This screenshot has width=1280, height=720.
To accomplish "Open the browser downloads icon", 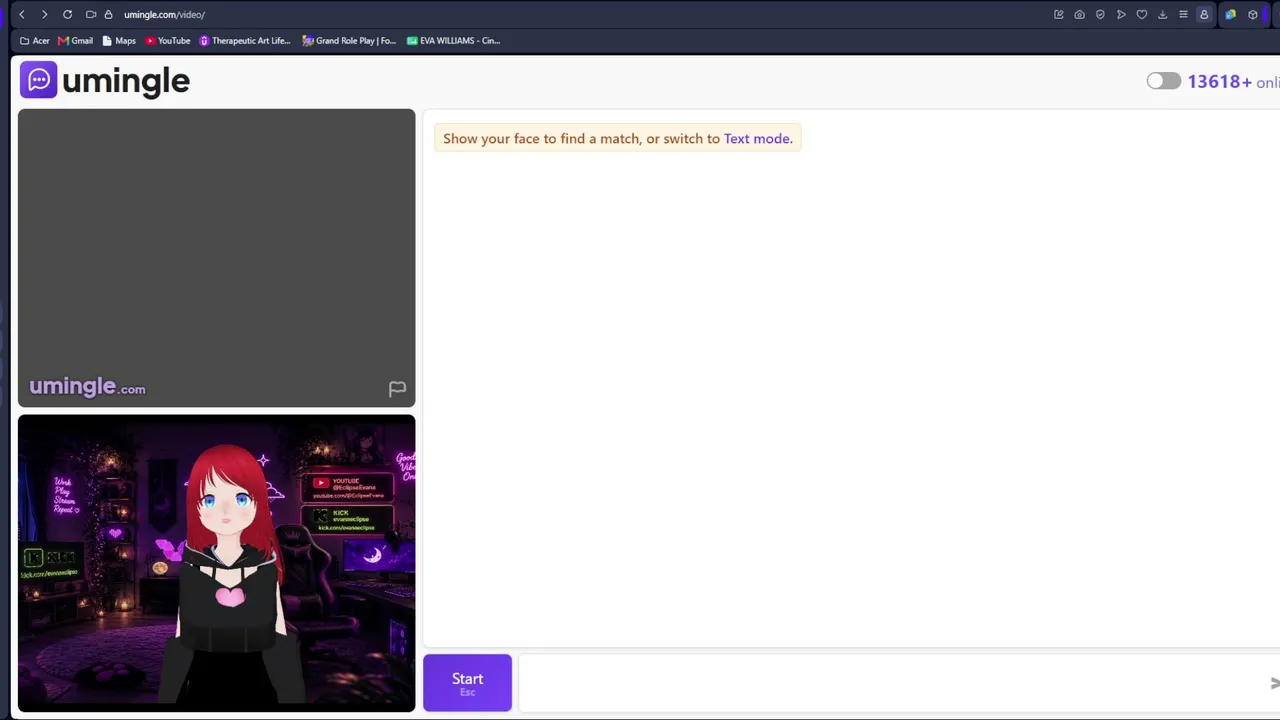I will point(1162,14).
